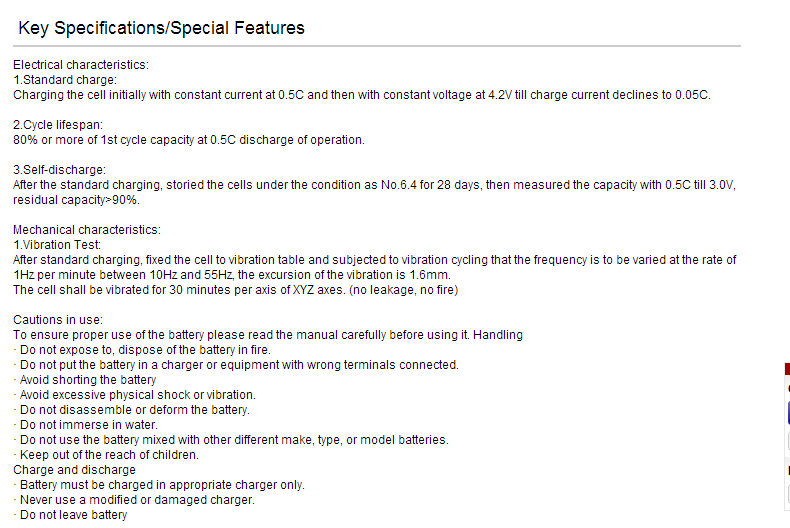
Task: Click the white input box below blue button
Action: pyautogui.click(x=788, y=441)
